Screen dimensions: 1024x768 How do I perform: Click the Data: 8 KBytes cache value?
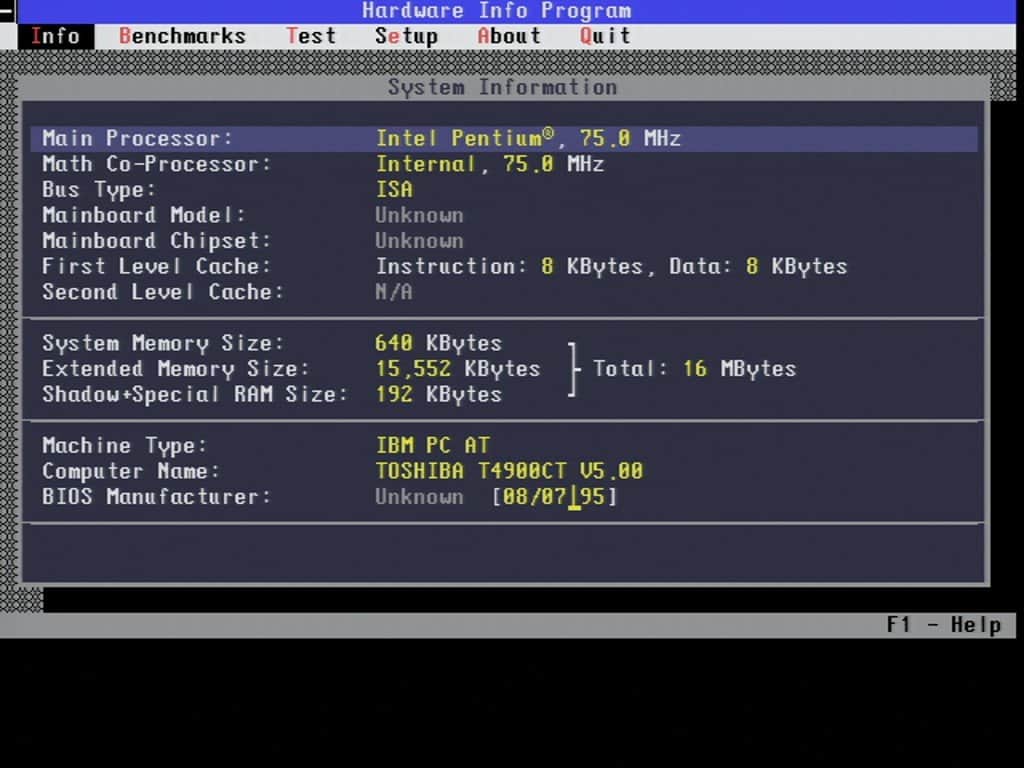pos(758,266)
